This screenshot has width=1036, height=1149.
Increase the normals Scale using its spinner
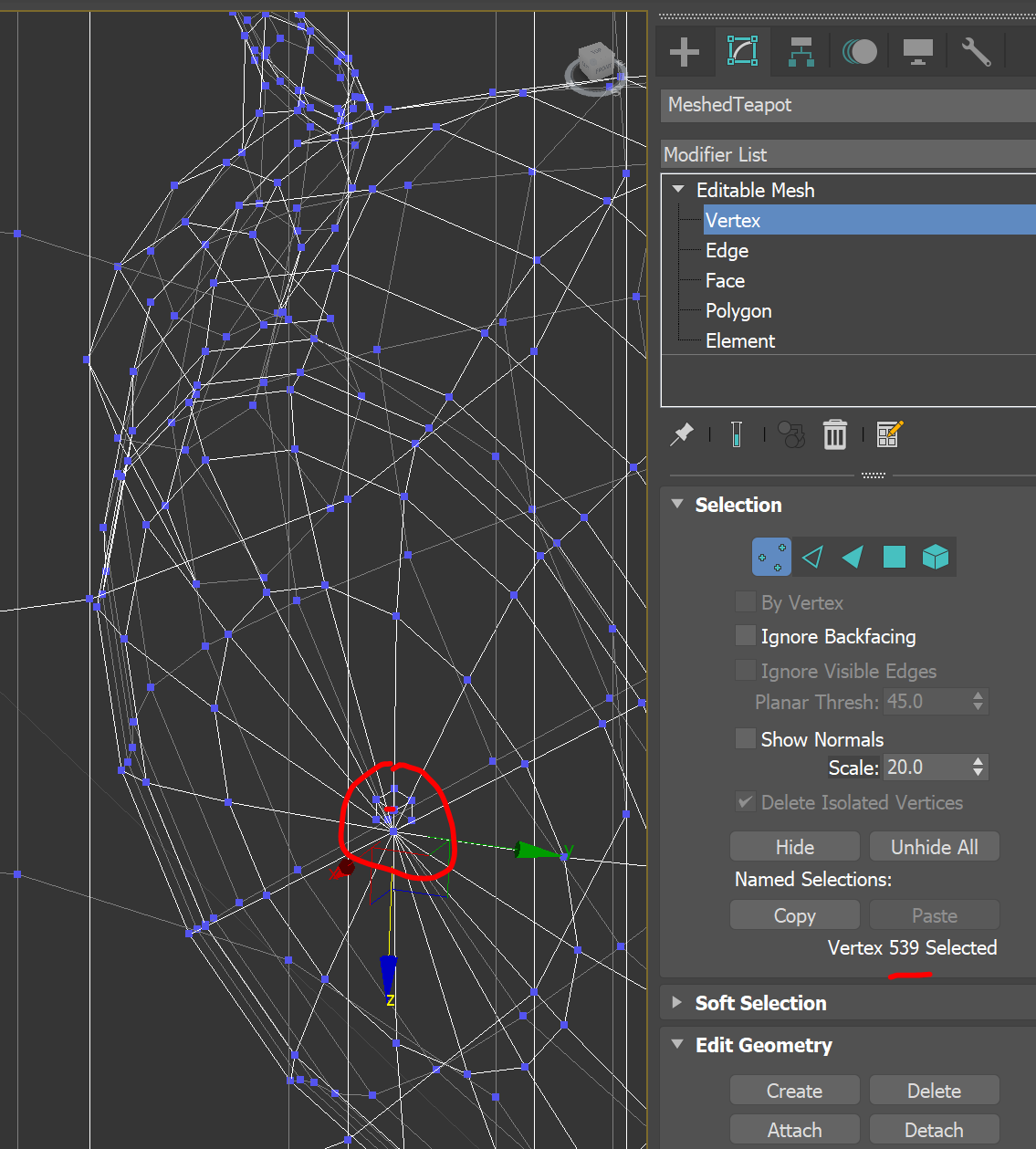click(x=979, y=761)
